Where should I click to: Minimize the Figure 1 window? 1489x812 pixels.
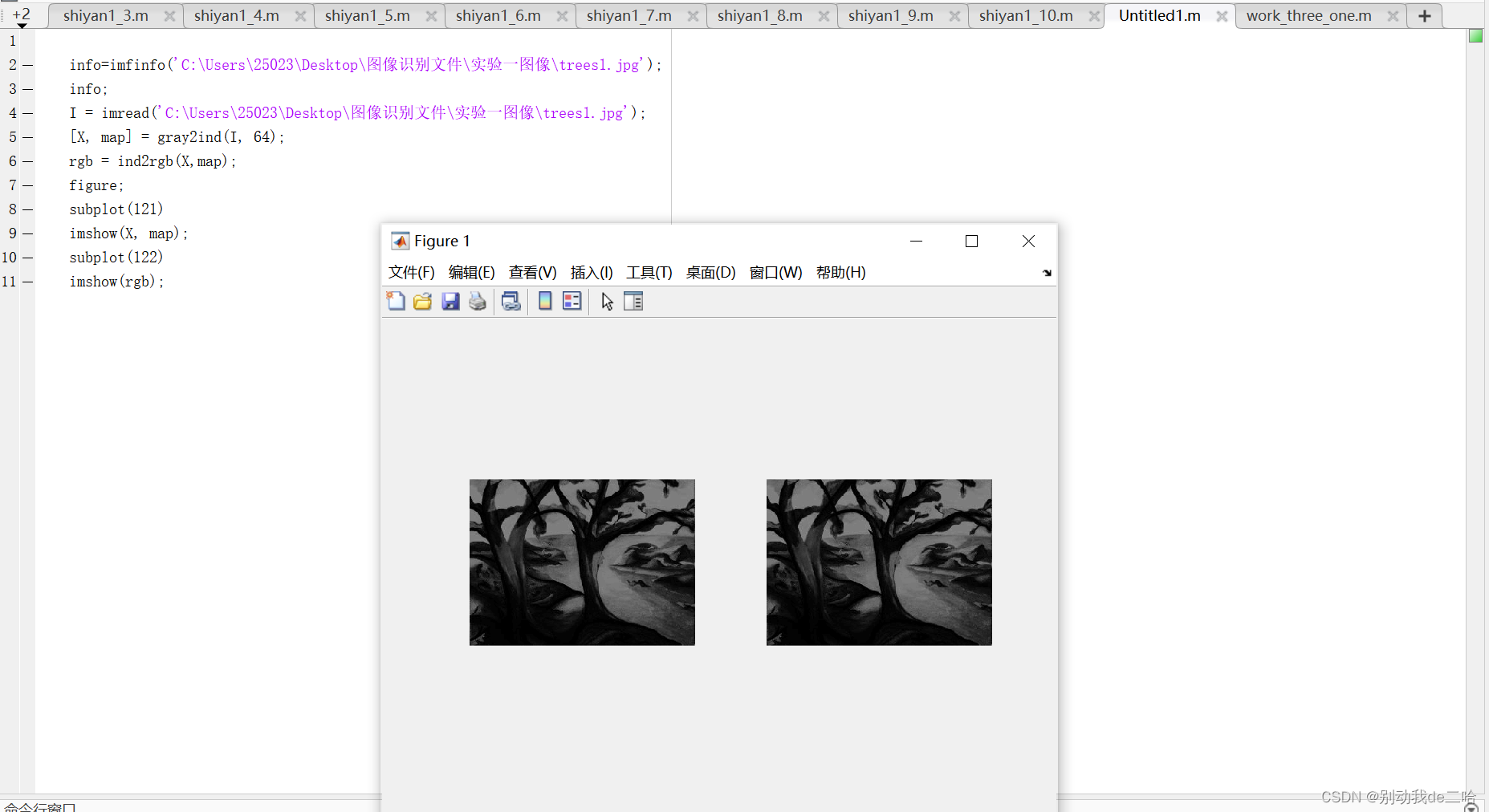(x=916, y=241)
